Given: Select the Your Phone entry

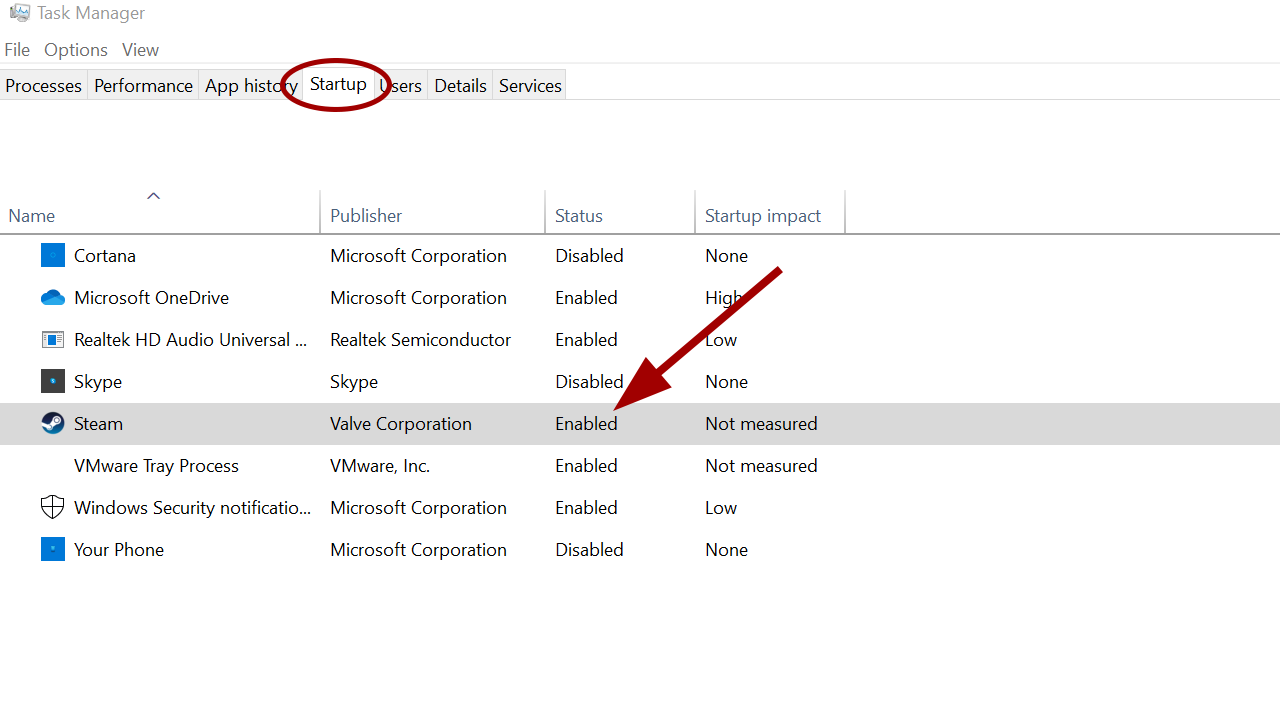Looking at the screenshot, I should click(119, 550).
